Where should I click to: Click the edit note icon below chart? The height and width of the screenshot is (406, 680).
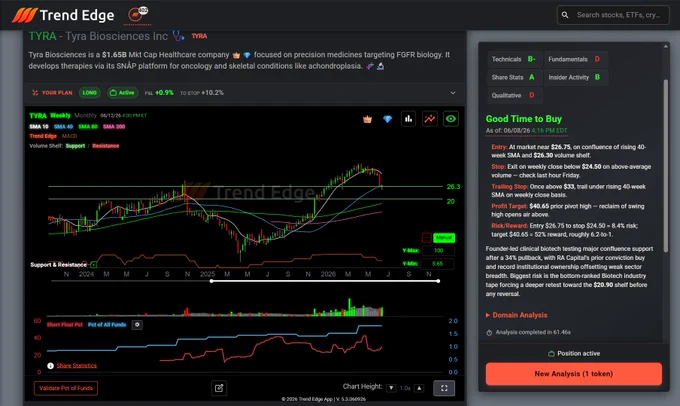tap(219, 388)
